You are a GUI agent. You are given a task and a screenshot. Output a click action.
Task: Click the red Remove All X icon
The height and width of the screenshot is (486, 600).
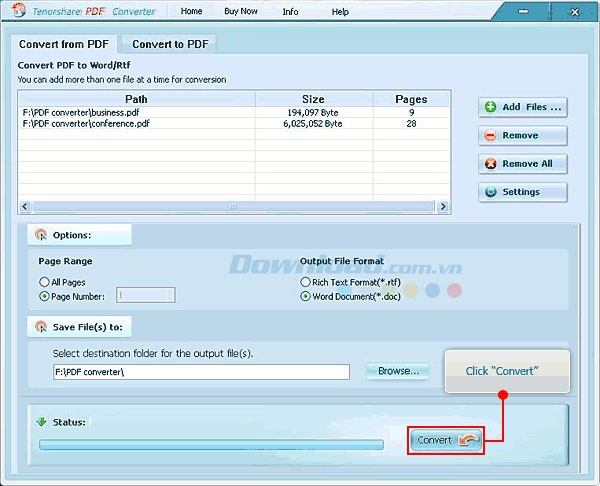(490, 164)
